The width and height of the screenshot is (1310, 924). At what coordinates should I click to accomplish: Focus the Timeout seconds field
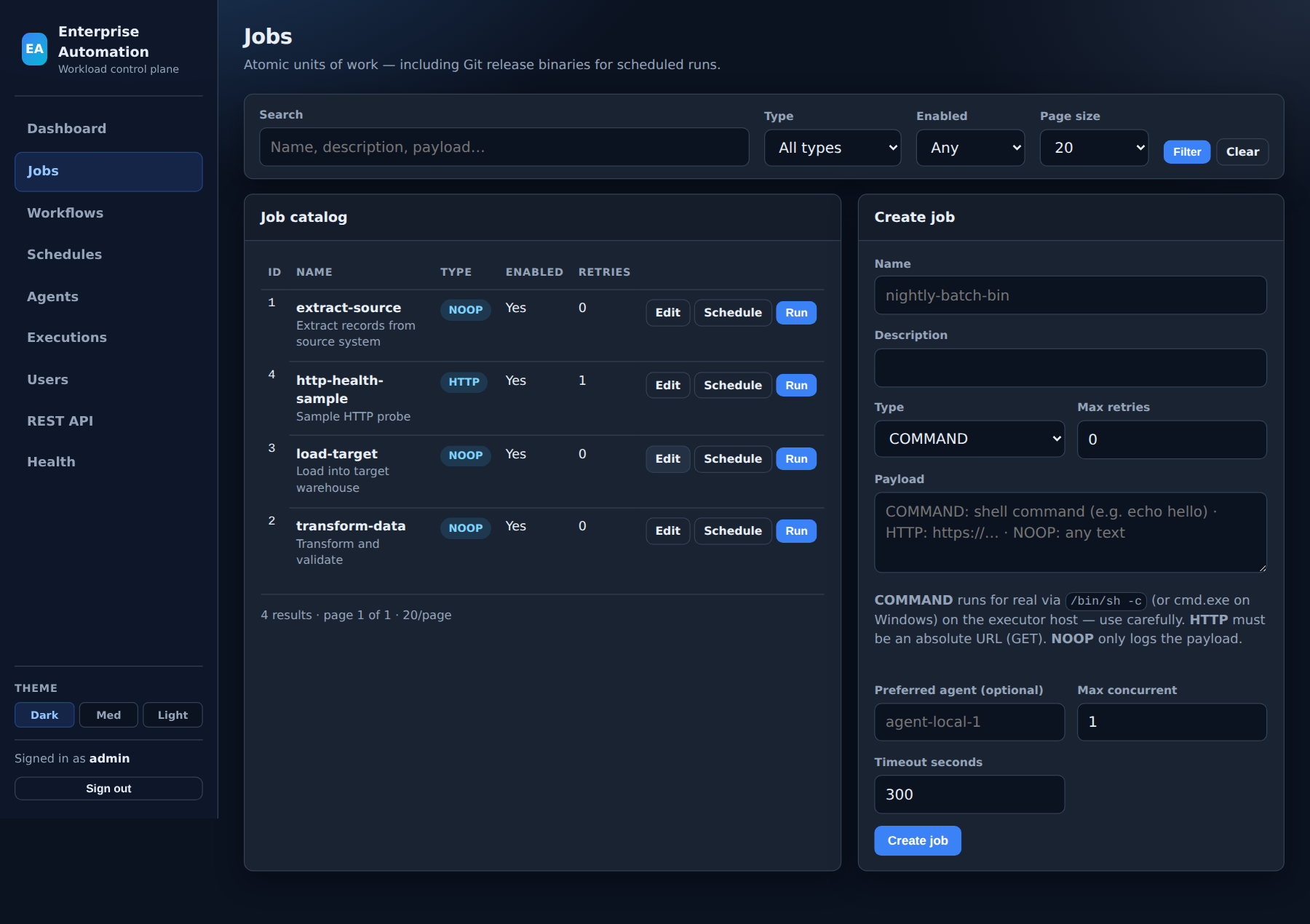(x=969, y=794)
